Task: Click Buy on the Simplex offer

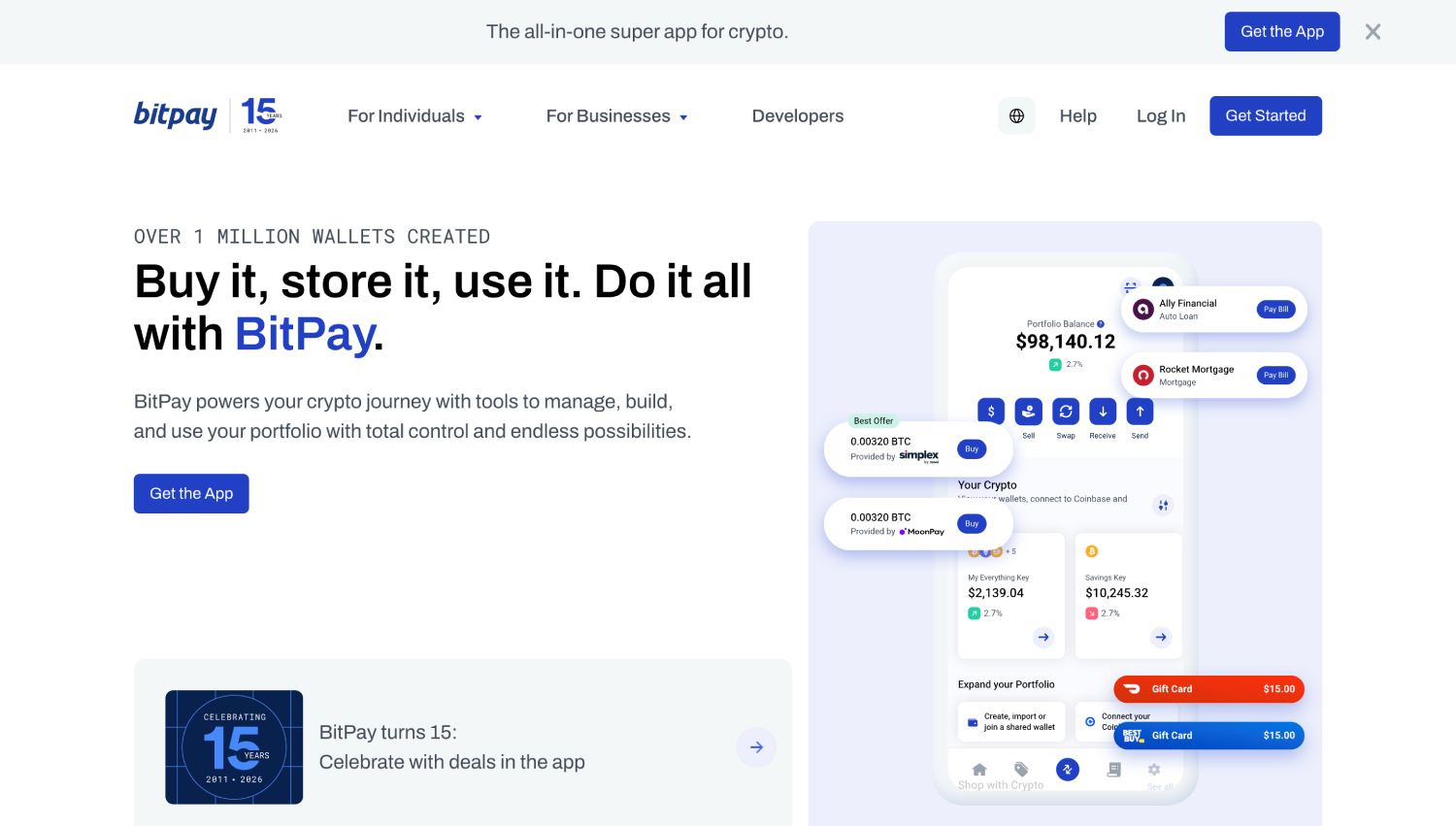Action: 972,449
